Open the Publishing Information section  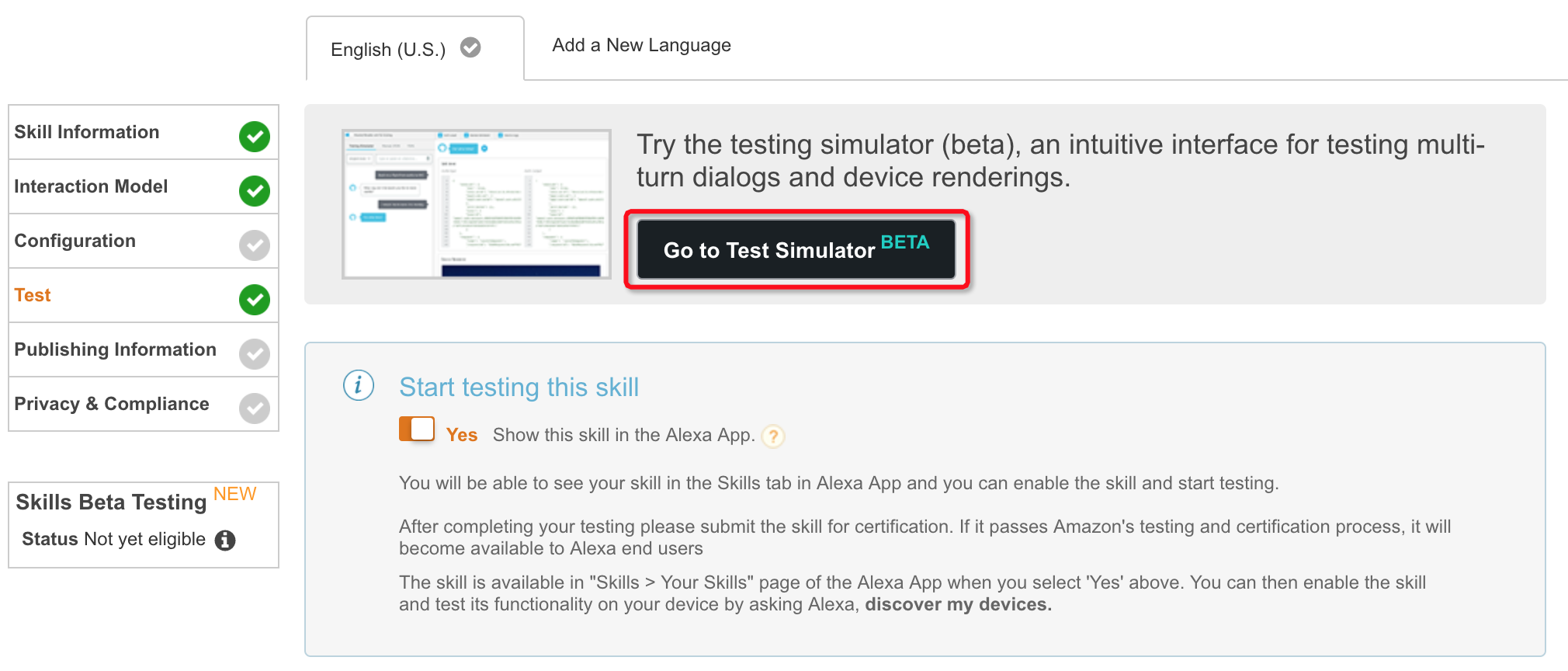pos(144,350)
